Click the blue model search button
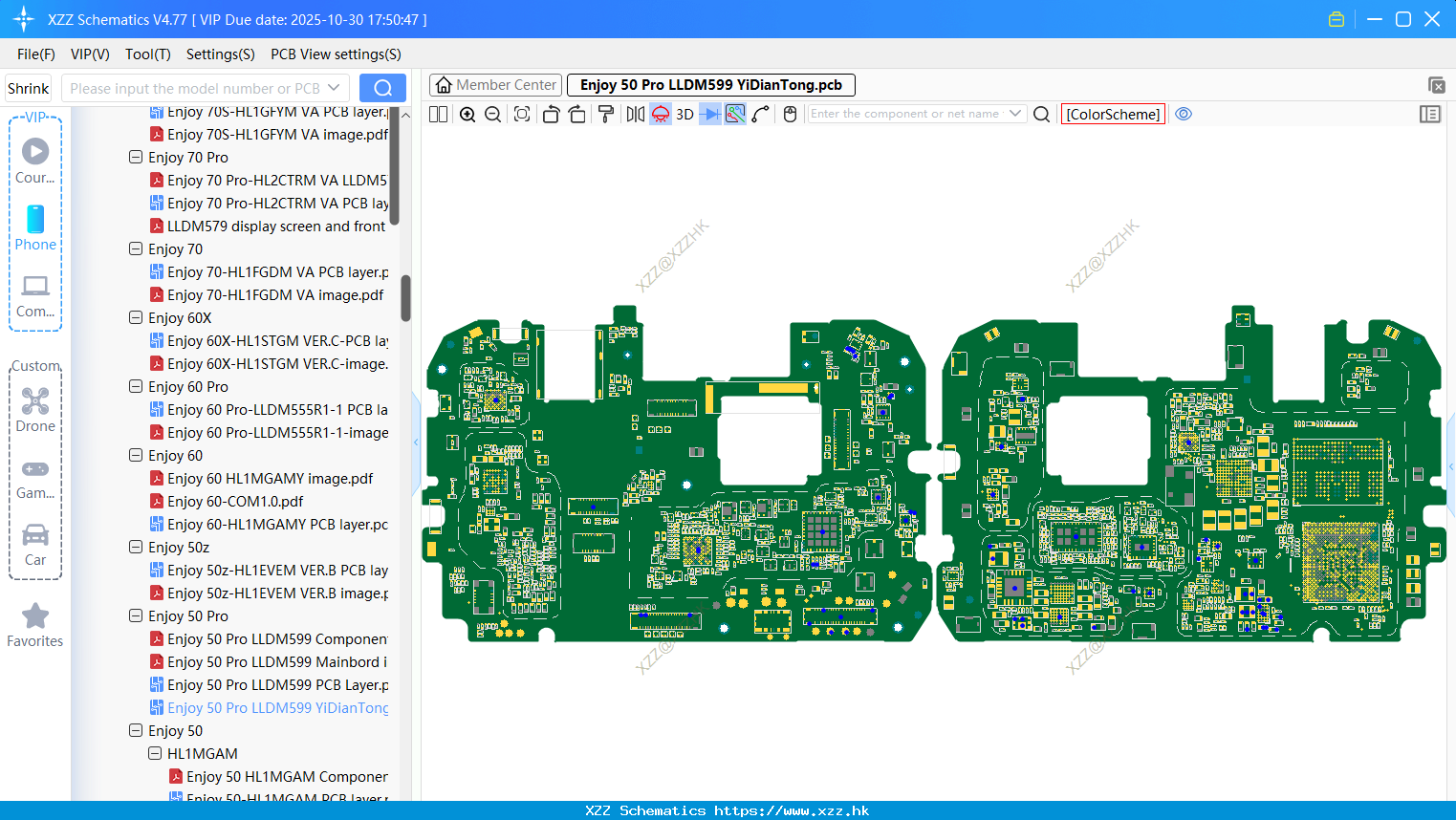The width and height of the screenshot is (1456, 820). pyautogui.click(x=382, y=88)
